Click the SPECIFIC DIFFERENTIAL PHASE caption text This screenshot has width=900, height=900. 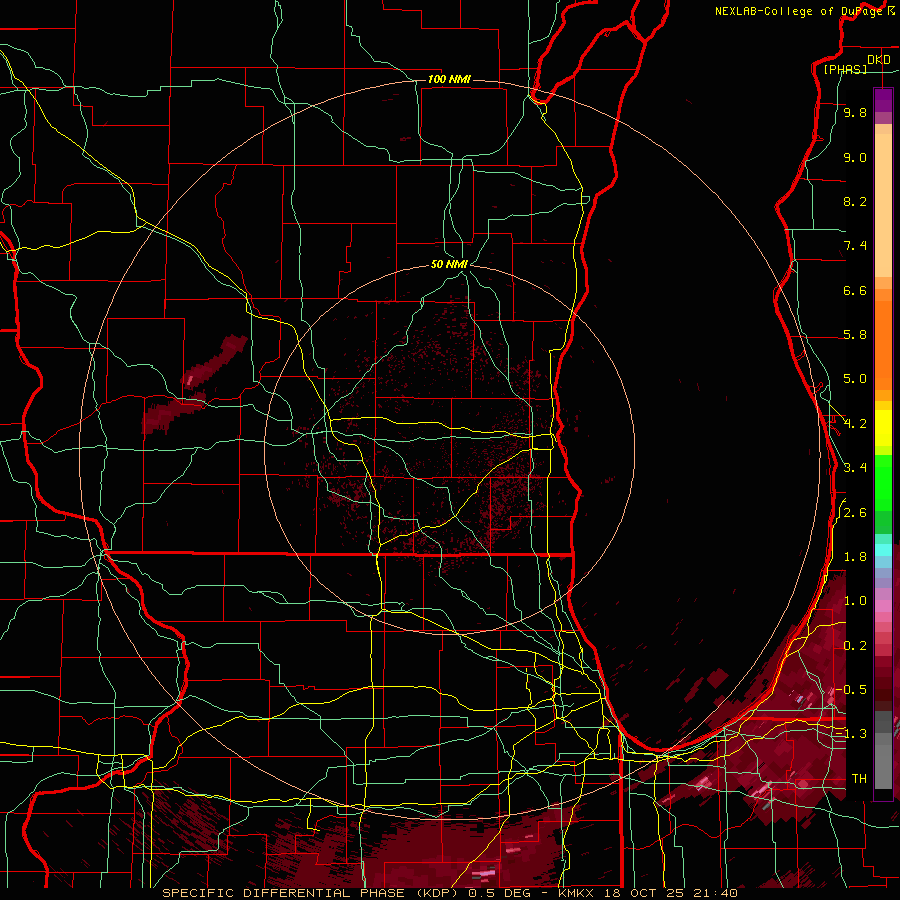click(285, 893)
